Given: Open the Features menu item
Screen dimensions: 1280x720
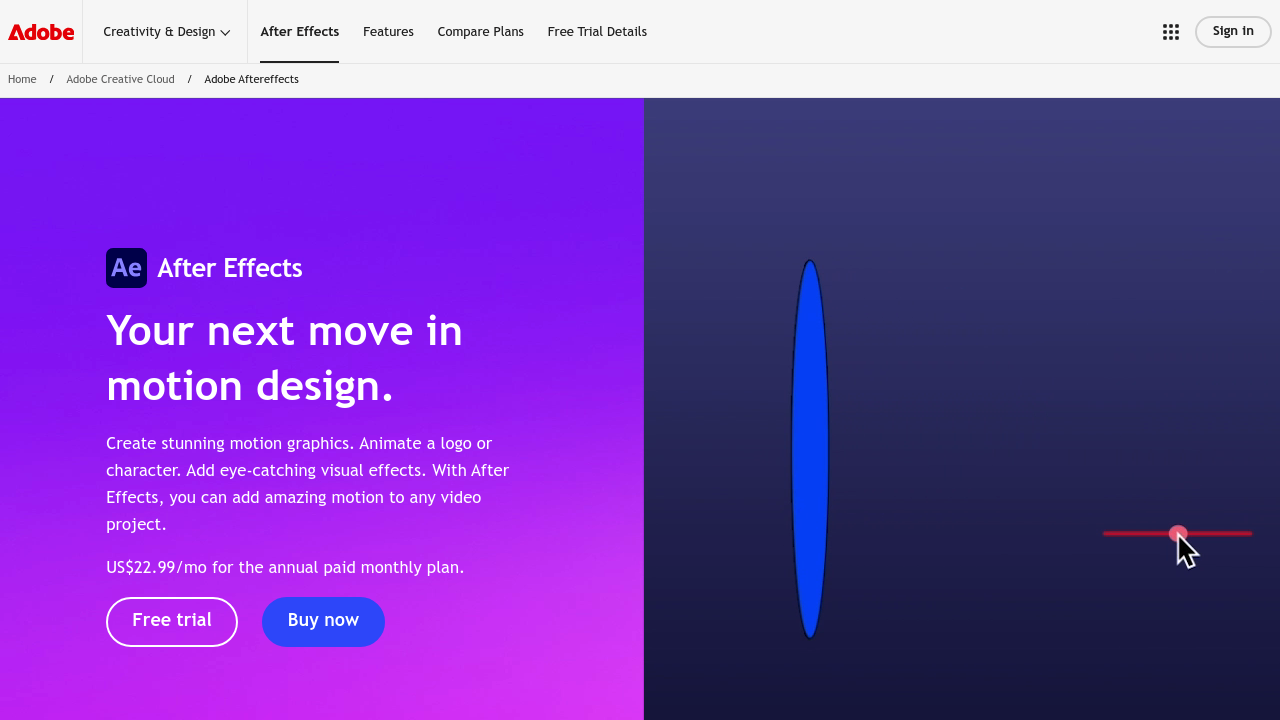Looking at the screenshot, I should coord(388,31).
